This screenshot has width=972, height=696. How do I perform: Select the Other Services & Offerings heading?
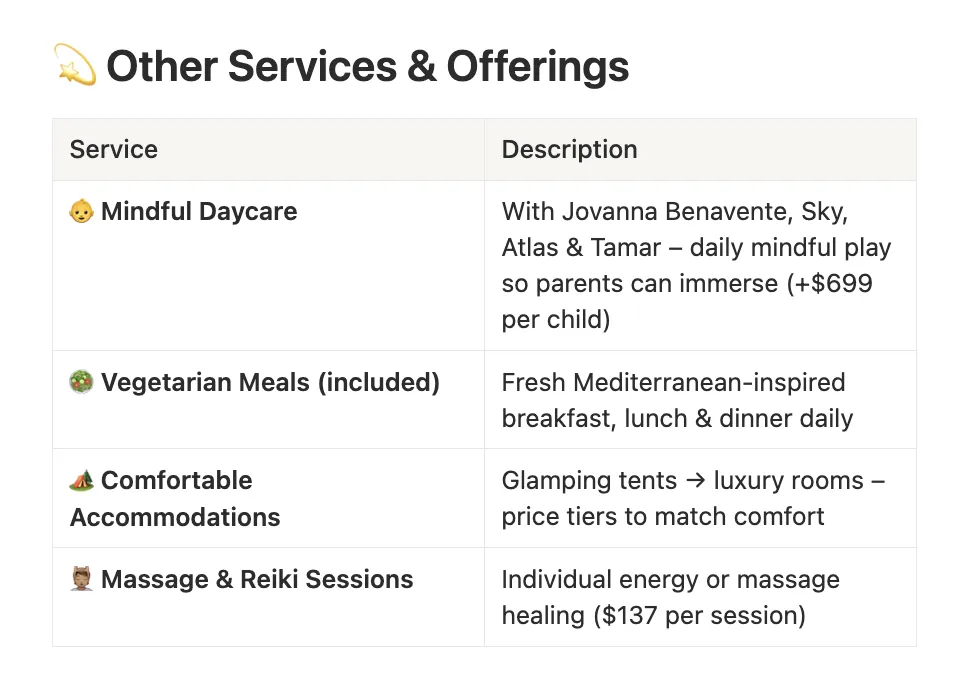coord(368,67)
